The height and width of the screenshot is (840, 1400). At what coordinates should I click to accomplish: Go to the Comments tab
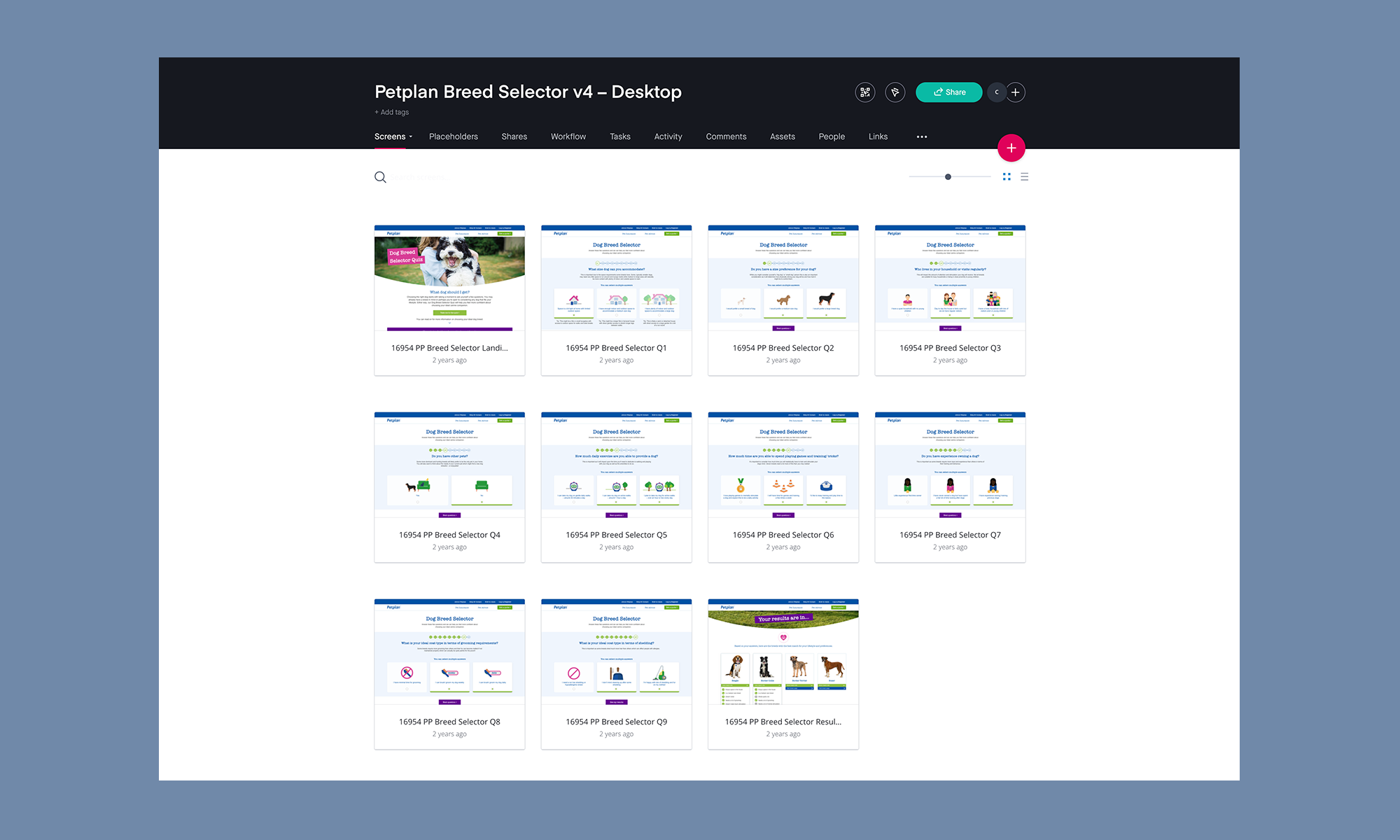tap(725, 136)
